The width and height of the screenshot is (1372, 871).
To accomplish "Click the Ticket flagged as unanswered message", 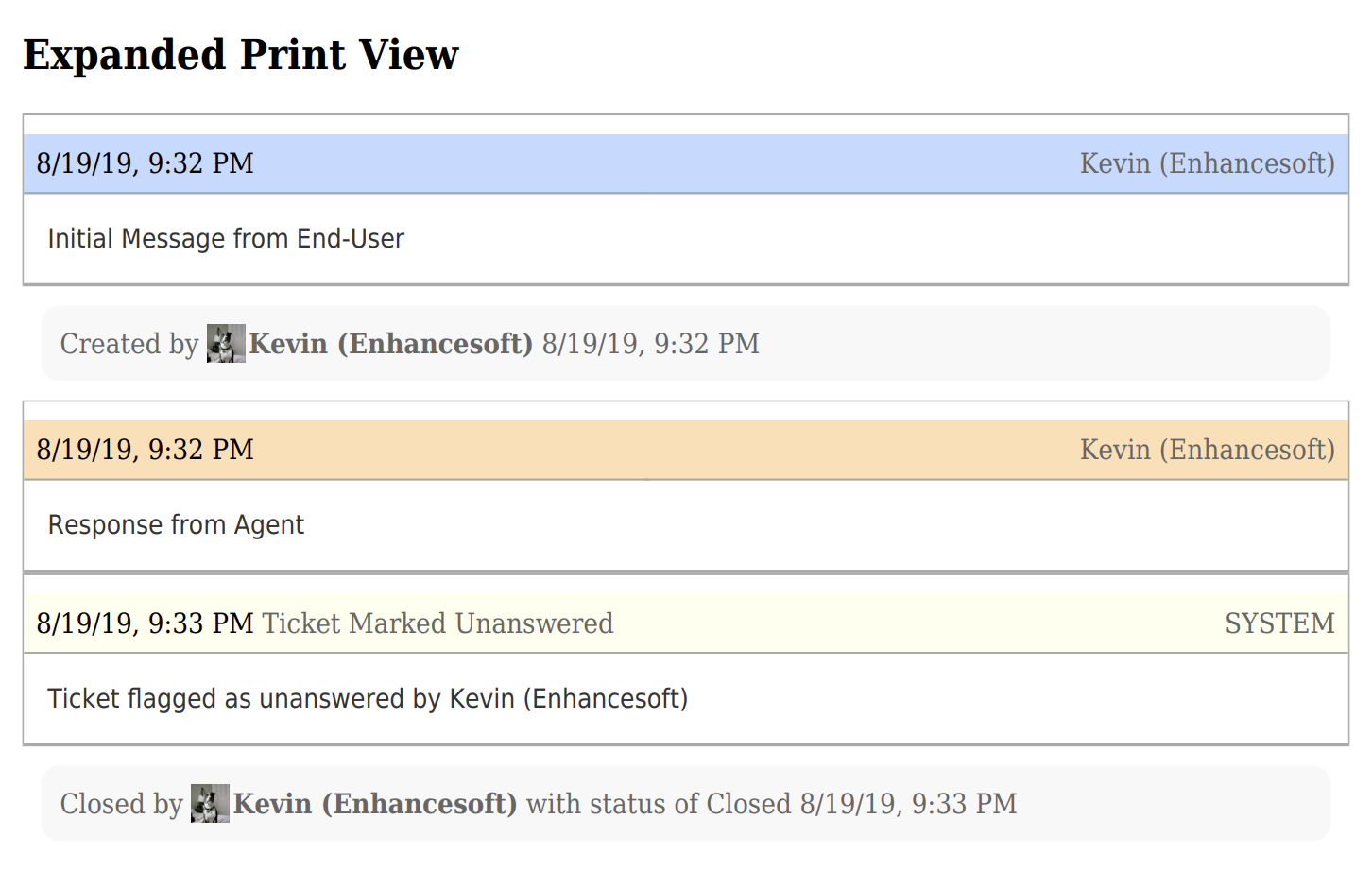I will point(368,699).
